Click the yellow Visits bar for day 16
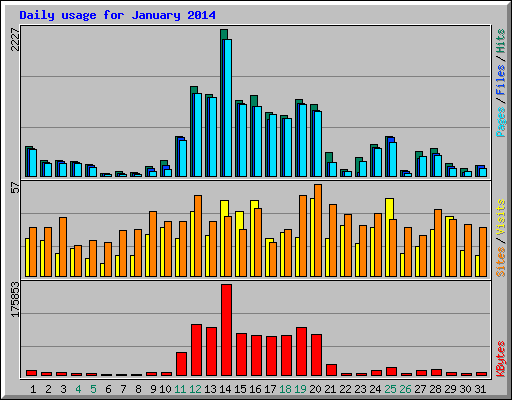 (253, 238)
